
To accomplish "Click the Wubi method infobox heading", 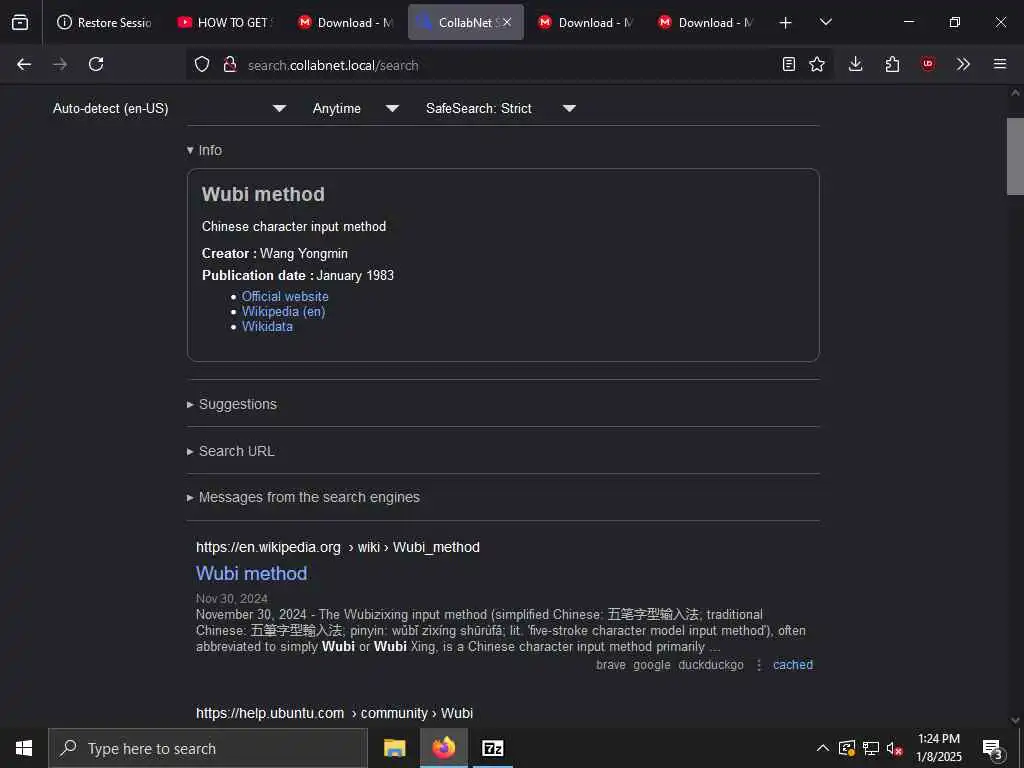I will click(x=263, y=194).
